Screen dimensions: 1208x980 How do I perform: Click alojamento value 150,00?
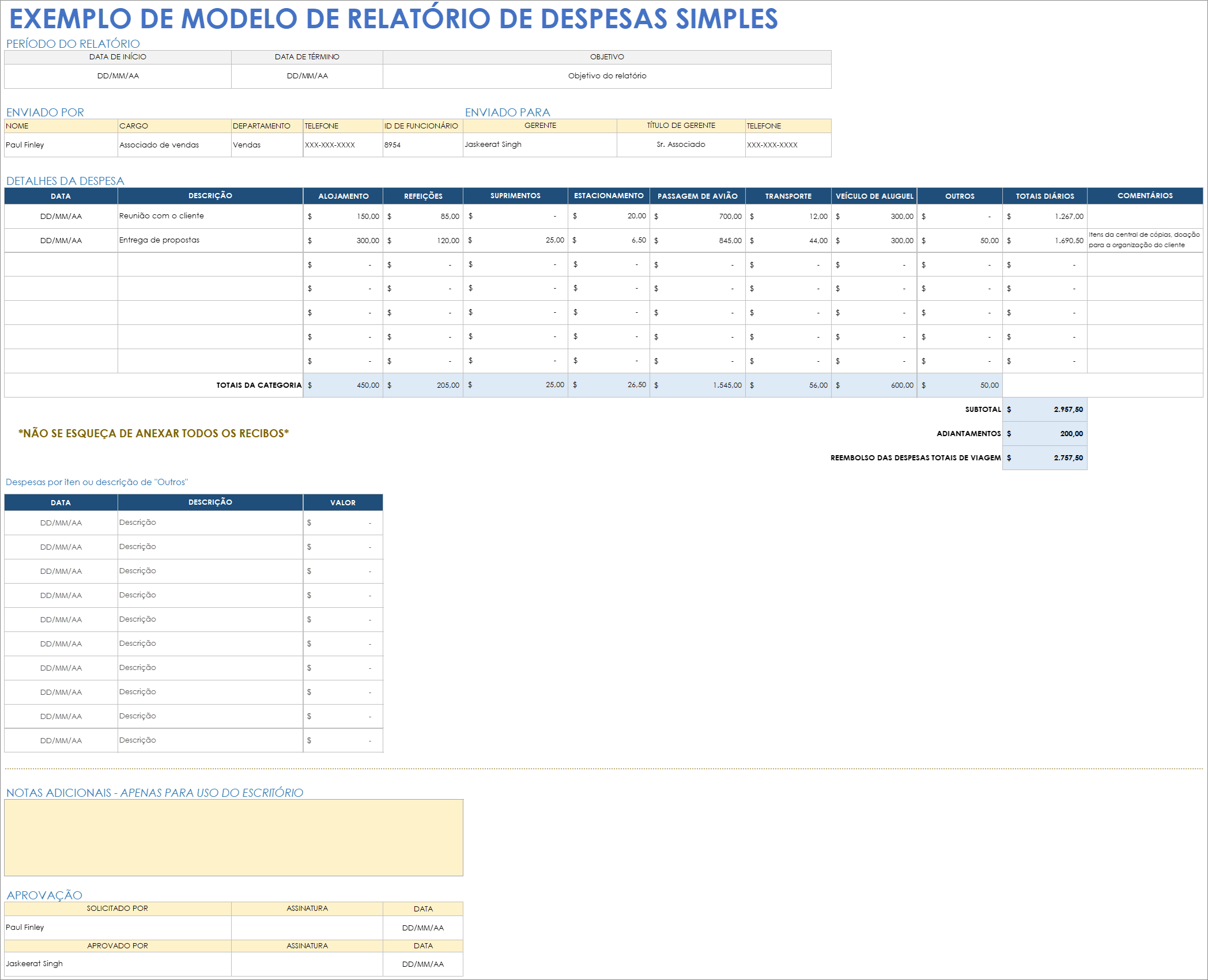tap(343, 217)
